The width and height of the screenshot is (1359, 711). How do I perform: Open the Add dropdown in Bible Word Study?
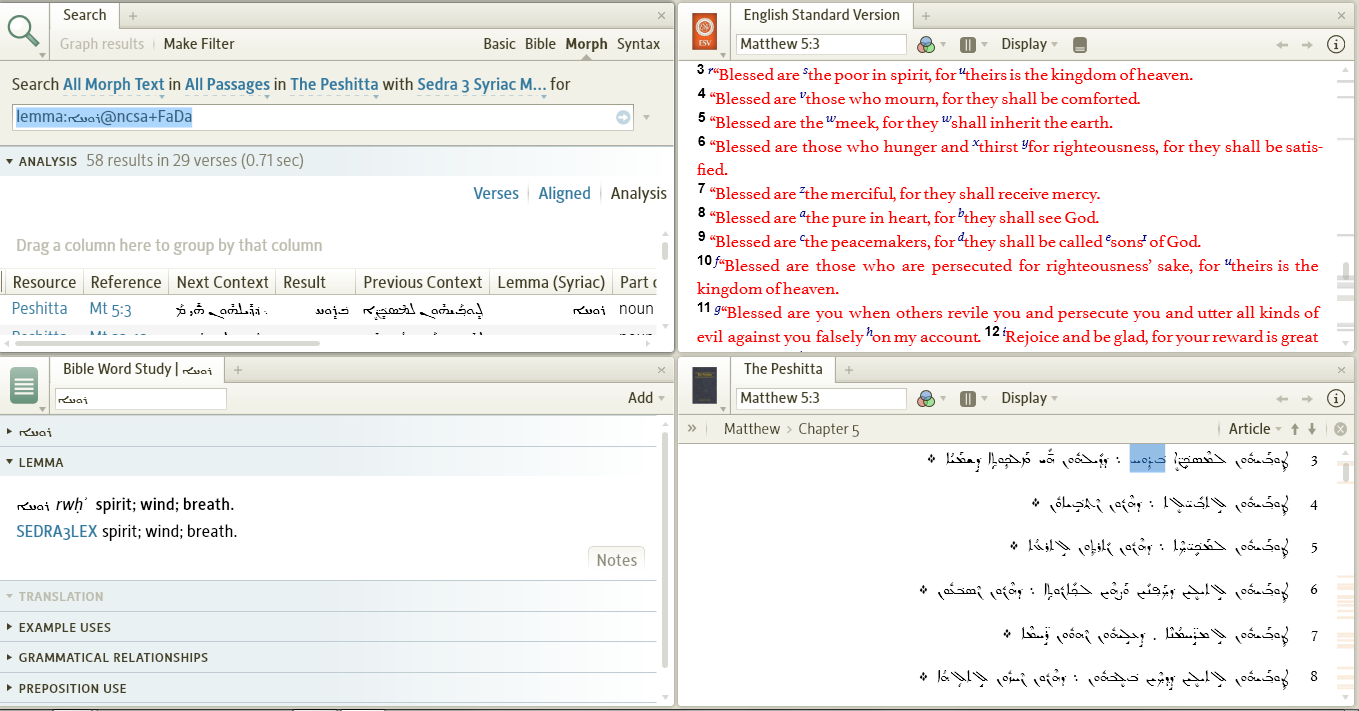click(646, 398)
